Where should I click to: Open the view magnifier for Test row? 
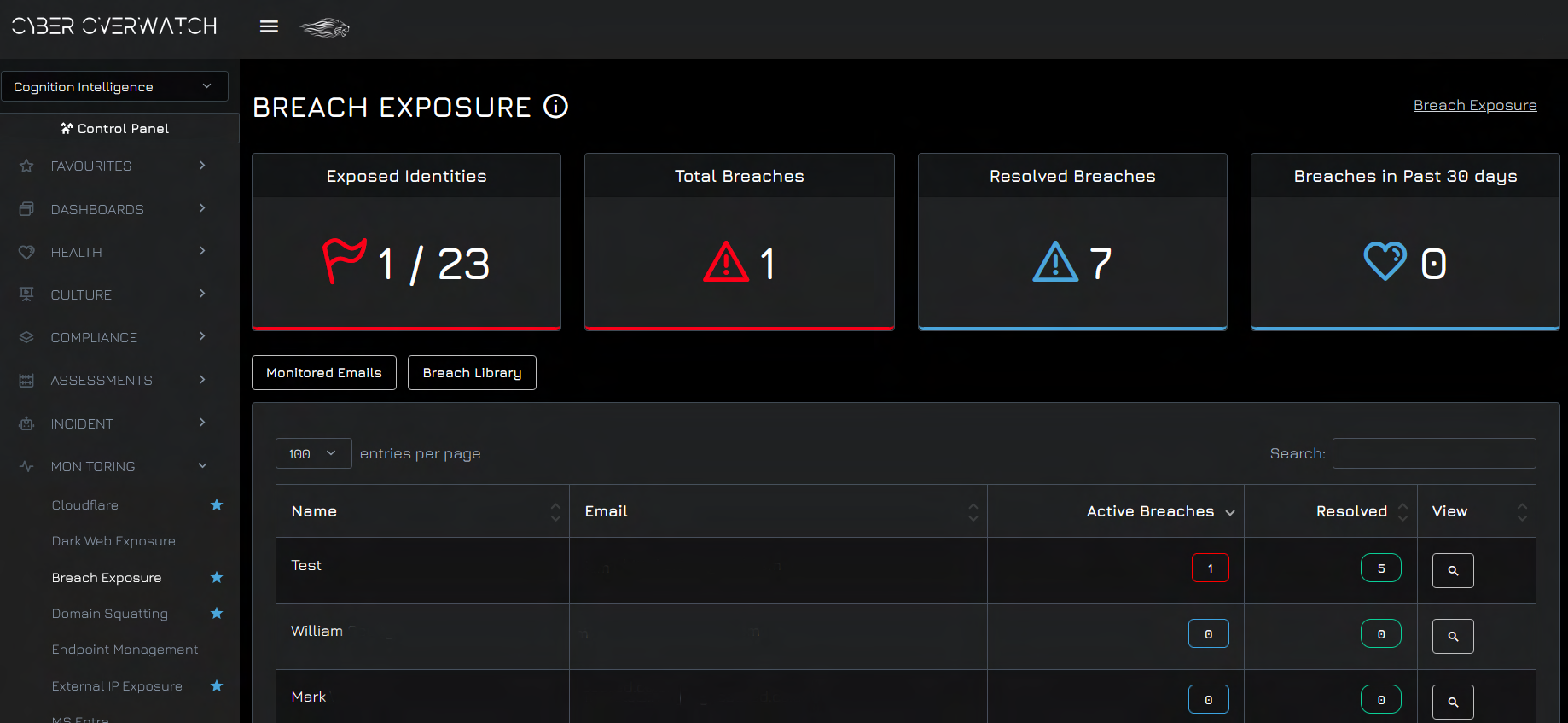(1453, 570)
